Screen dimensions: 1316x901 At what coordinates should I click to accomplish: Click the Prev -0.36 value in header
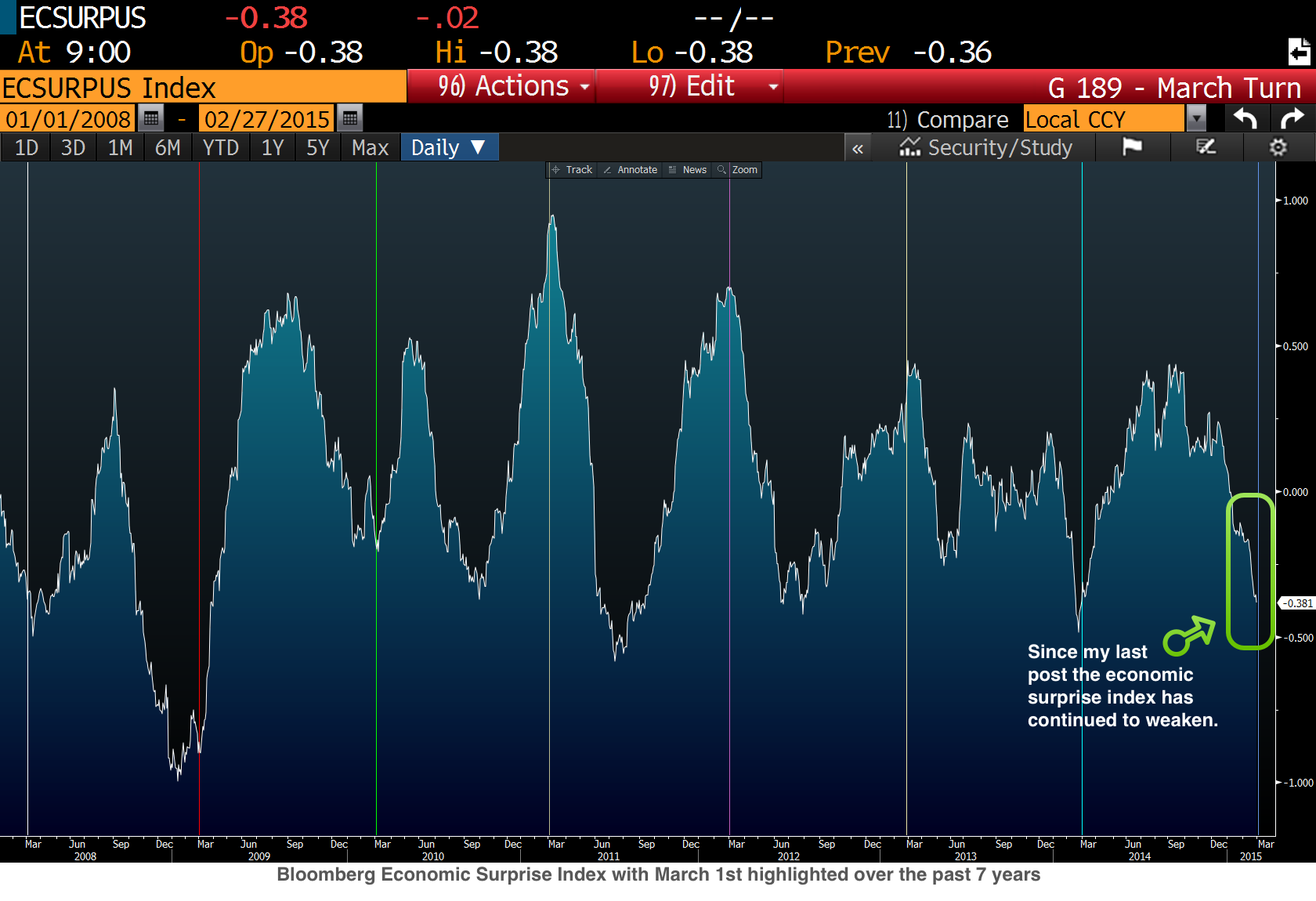tap(909, 52)
